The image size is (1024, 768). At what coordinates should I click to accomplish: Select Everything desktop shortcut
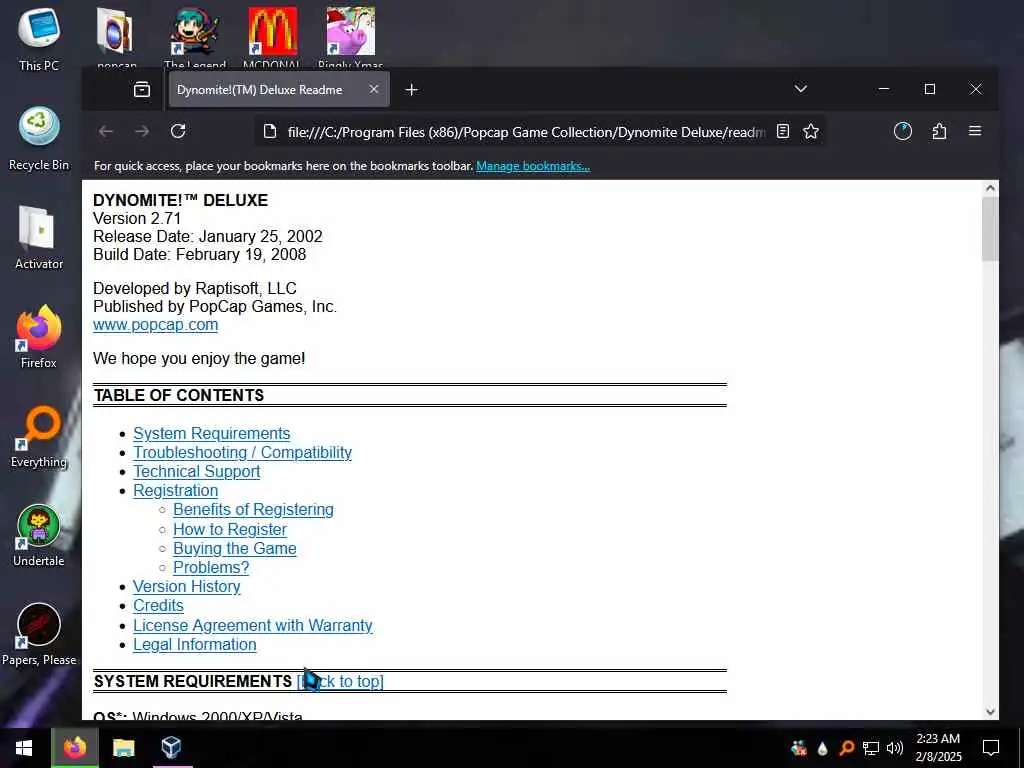tap(39, 436)
